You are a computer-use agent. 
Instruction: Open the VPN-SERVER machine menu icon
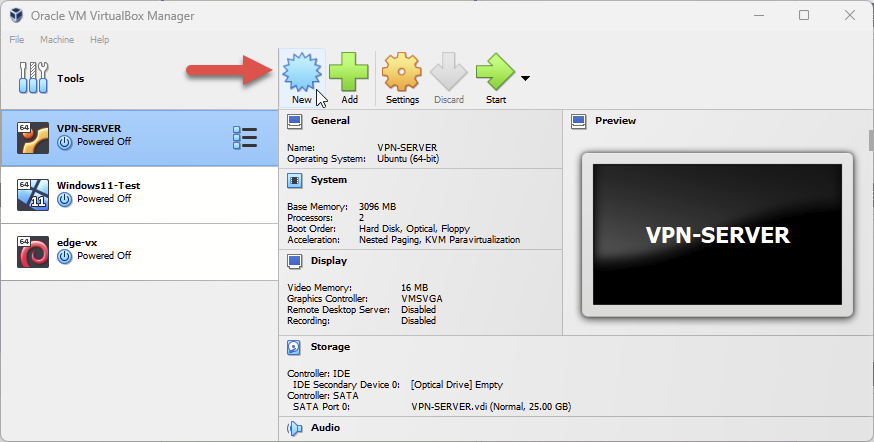click(x=244, y=137)
